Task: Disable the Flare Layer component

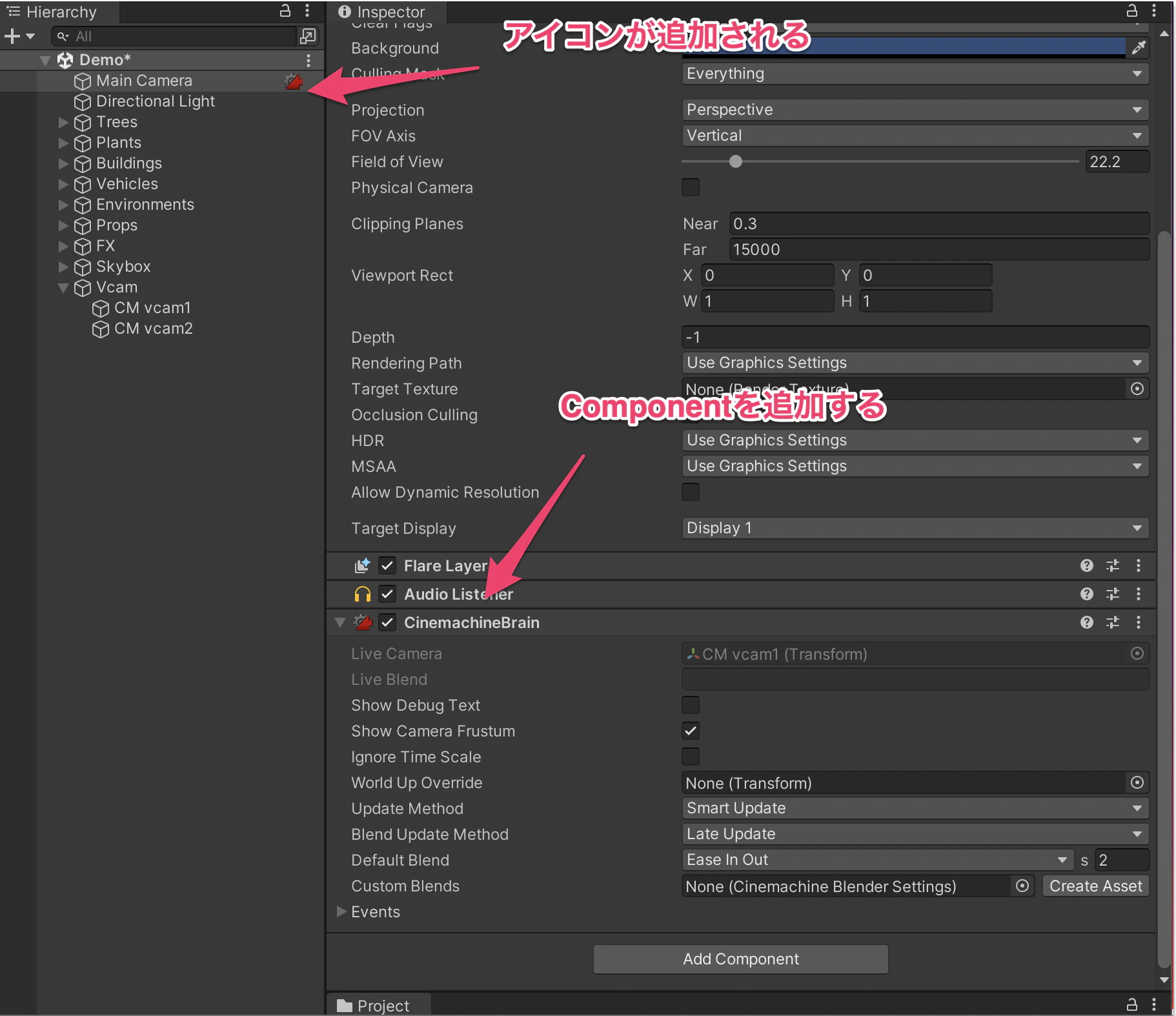Action: click(387, 565)
